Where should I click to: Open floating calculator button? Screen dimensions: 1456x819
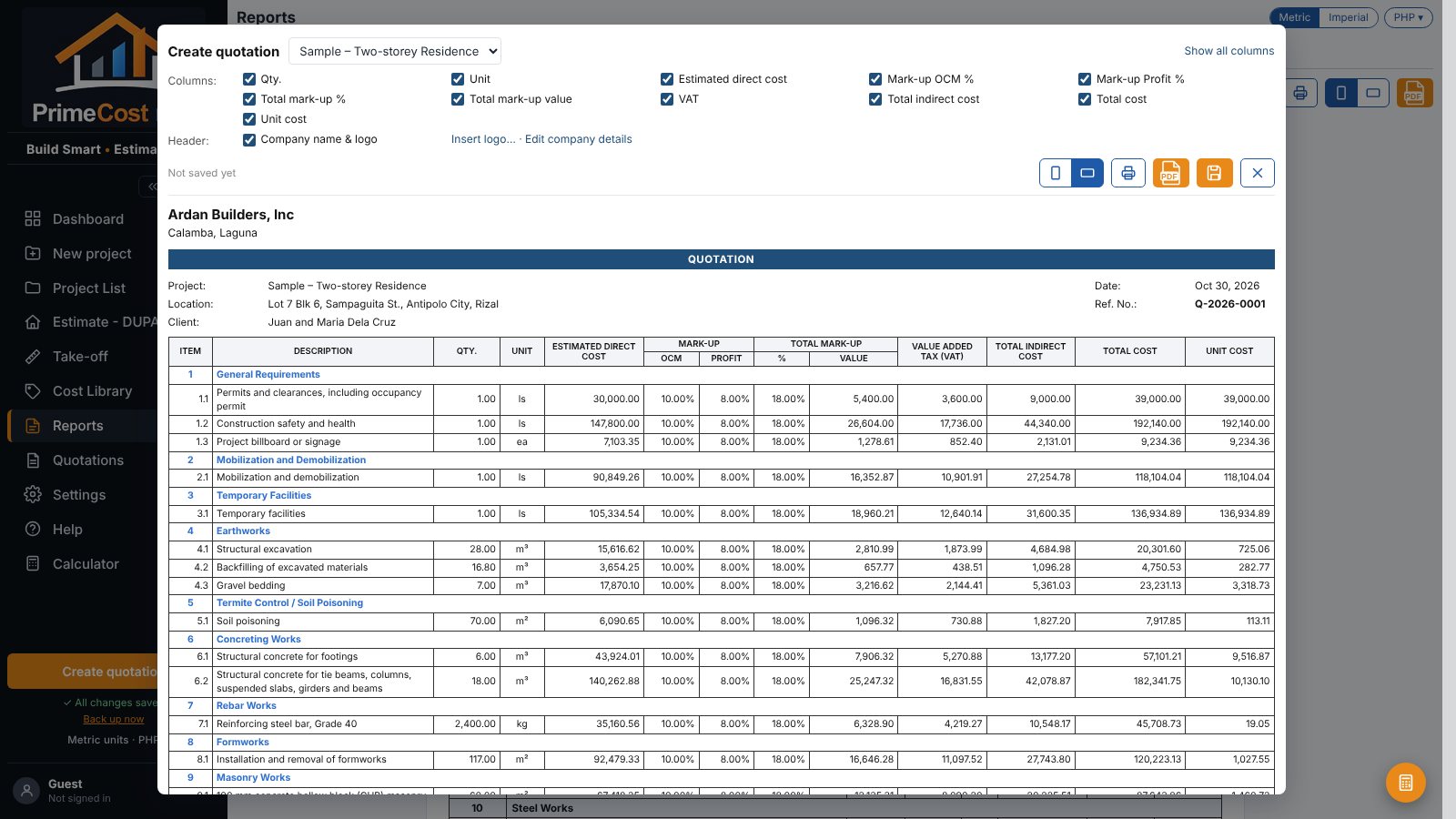(x=1406, y=783)
